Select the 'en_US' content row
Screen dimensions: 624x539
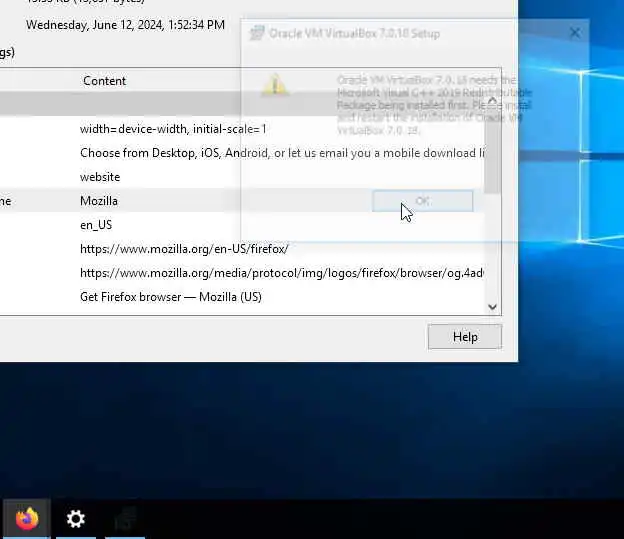(242, 225)
